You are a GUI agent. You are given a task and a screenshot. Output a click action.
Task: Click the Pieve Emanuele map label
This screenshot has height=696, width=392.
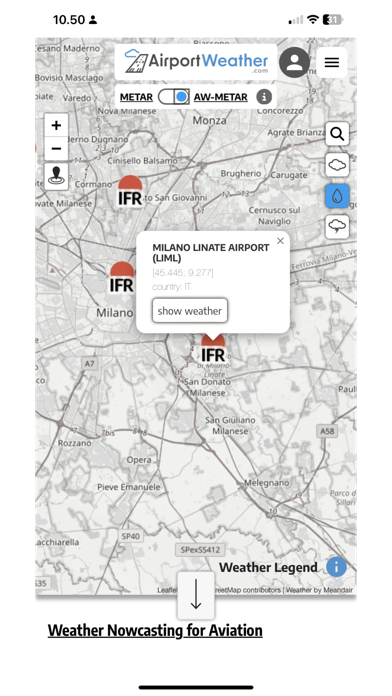tap(129, 487)
